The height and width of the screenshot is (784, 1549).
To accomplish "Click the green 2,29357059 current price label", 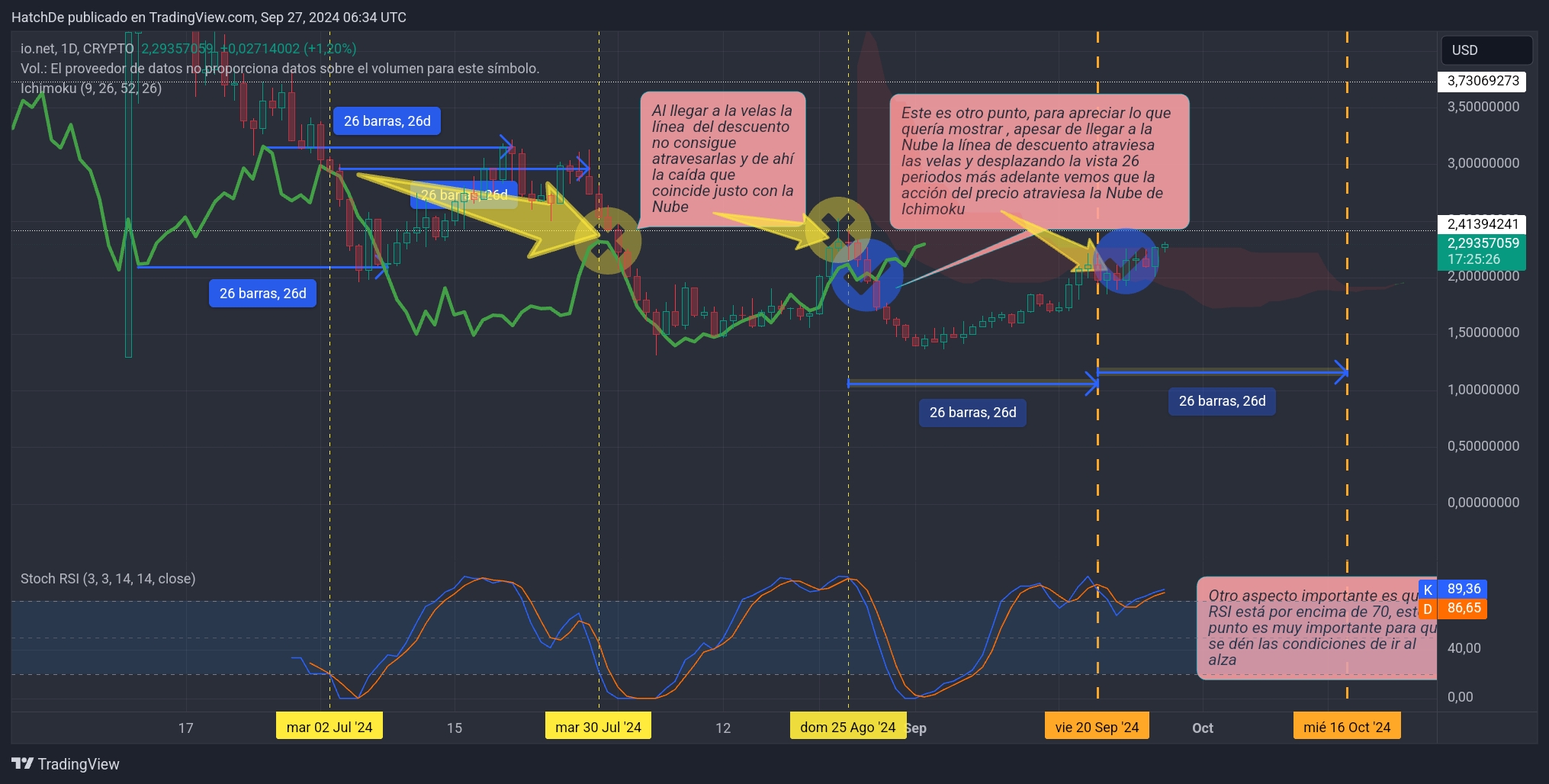I will click(x=1482, y=252).
